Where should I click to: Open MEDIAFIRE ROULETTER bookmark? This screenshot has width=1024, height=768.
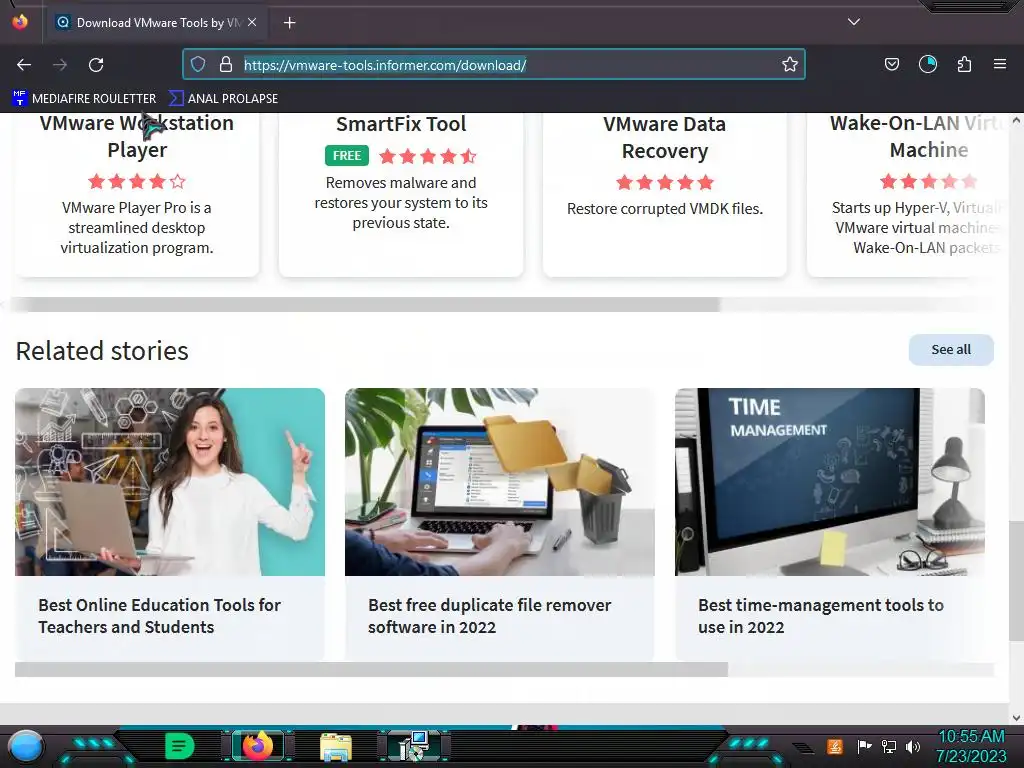(84, 99)
